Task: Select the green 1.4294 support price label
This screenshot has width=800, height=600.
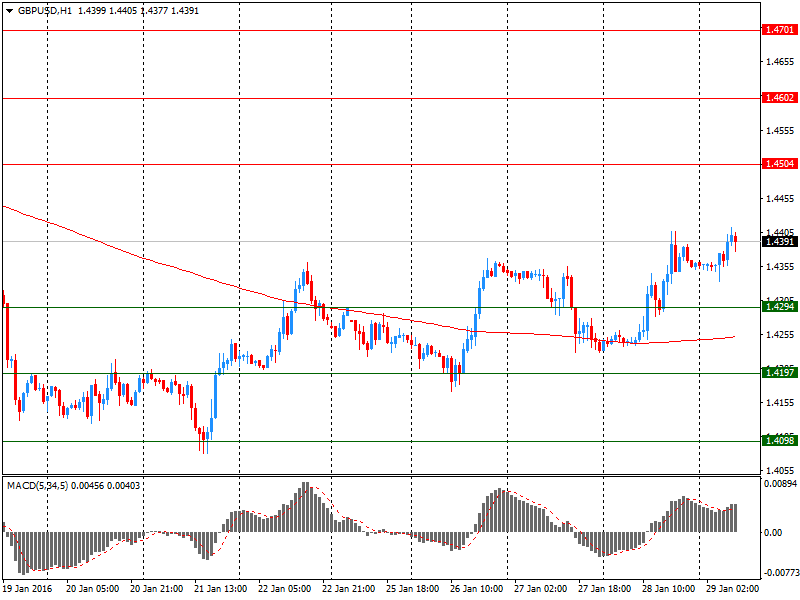Action: click(780, 307)
